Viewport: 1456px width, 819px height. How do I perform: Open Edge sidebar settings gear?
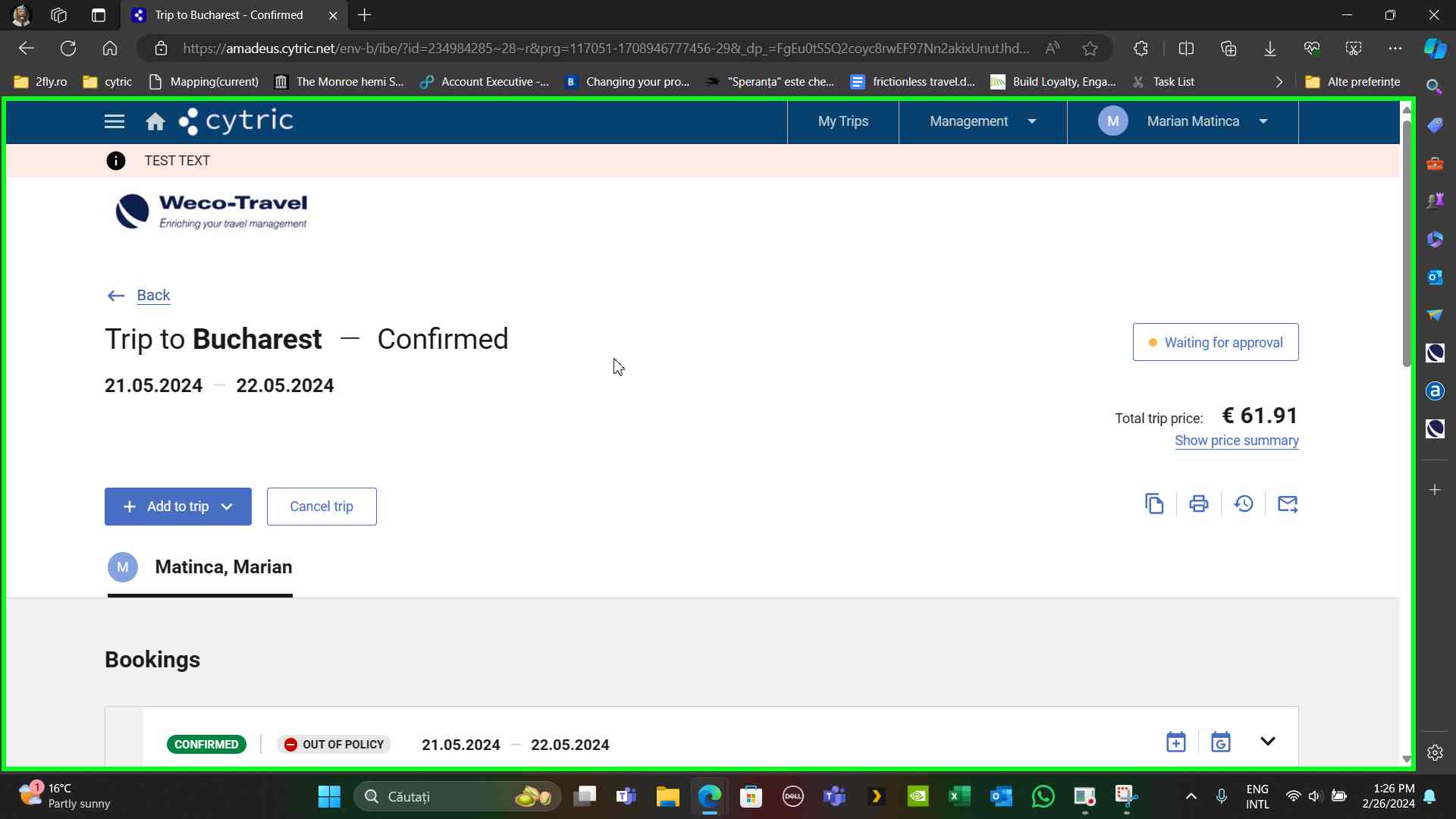[1435, 753]
